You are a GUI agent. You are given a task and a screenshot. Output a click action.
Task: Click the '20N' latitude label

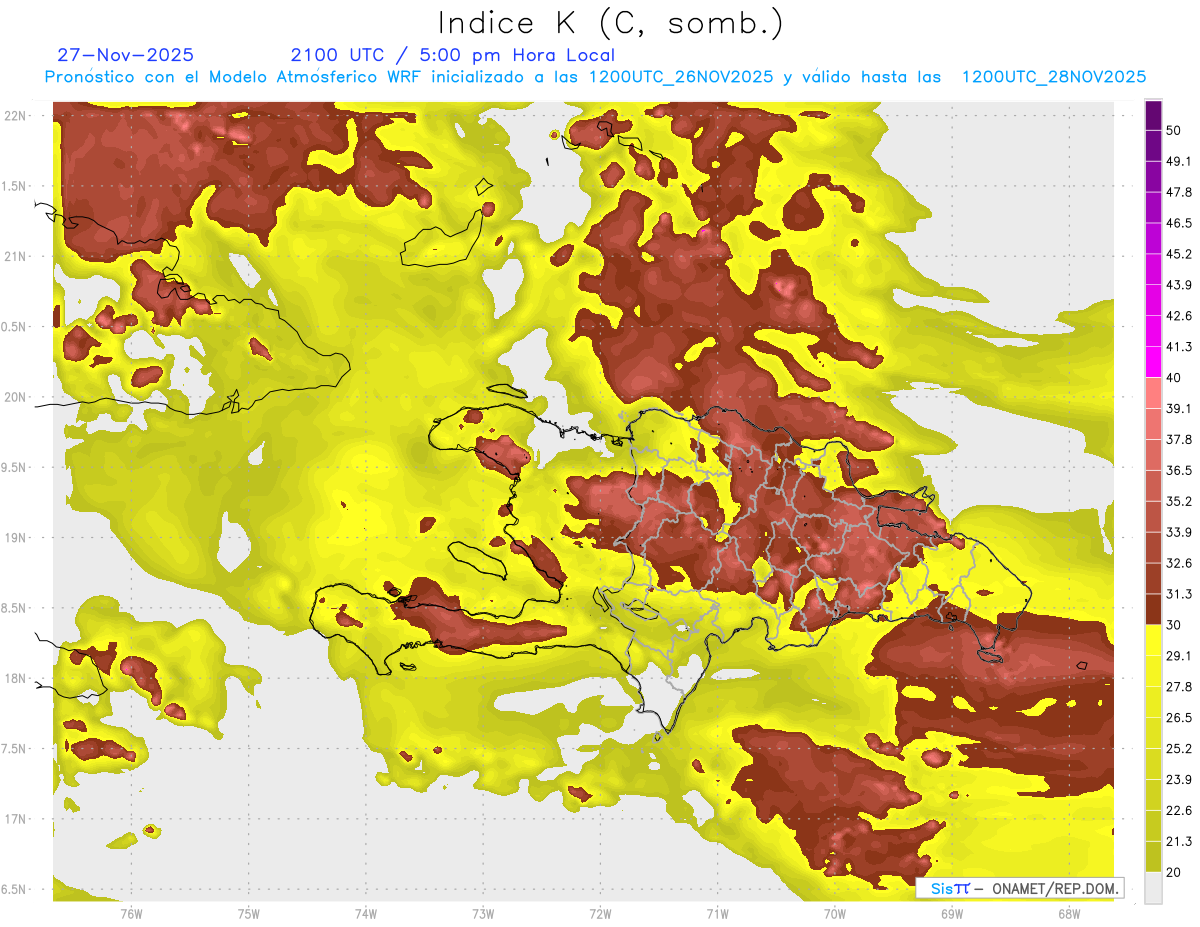tap(16, 397)
